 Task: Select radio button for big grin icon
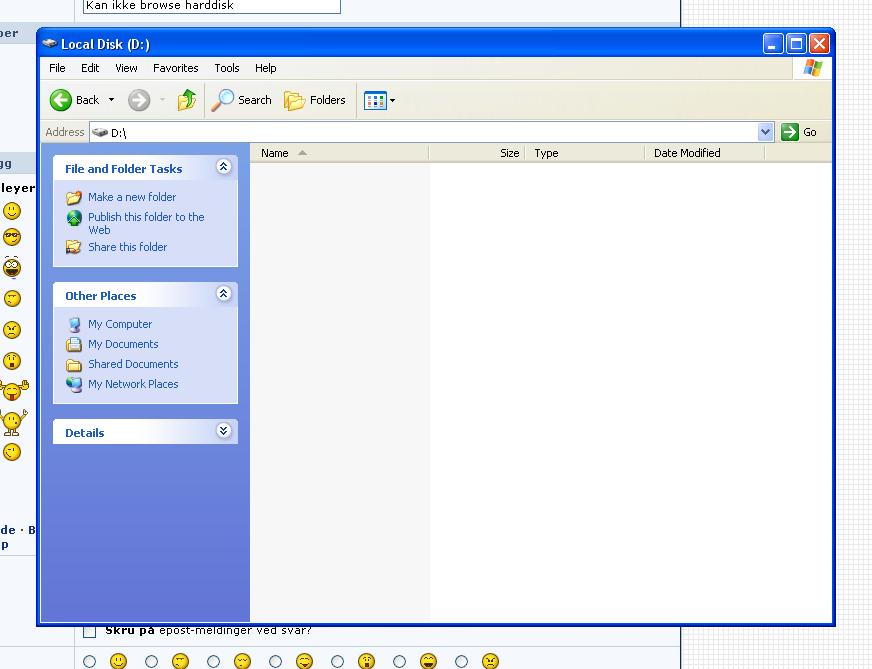pos(399,661)
